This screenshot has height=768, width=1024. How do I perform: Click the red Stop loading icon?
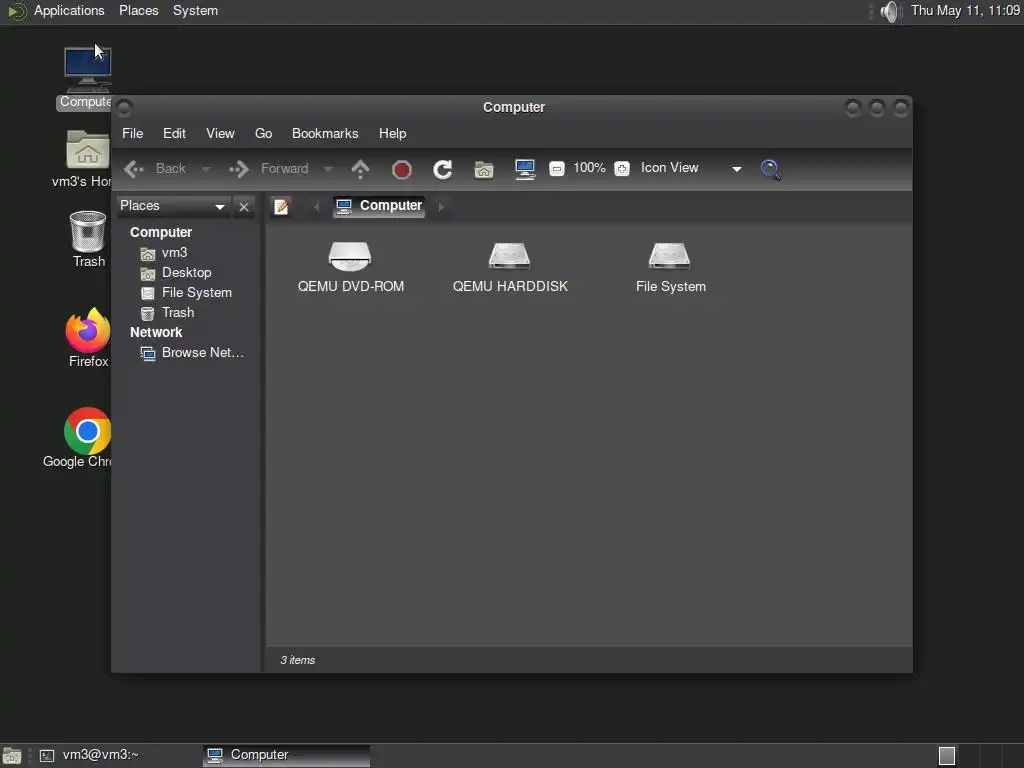coord(402,170)
